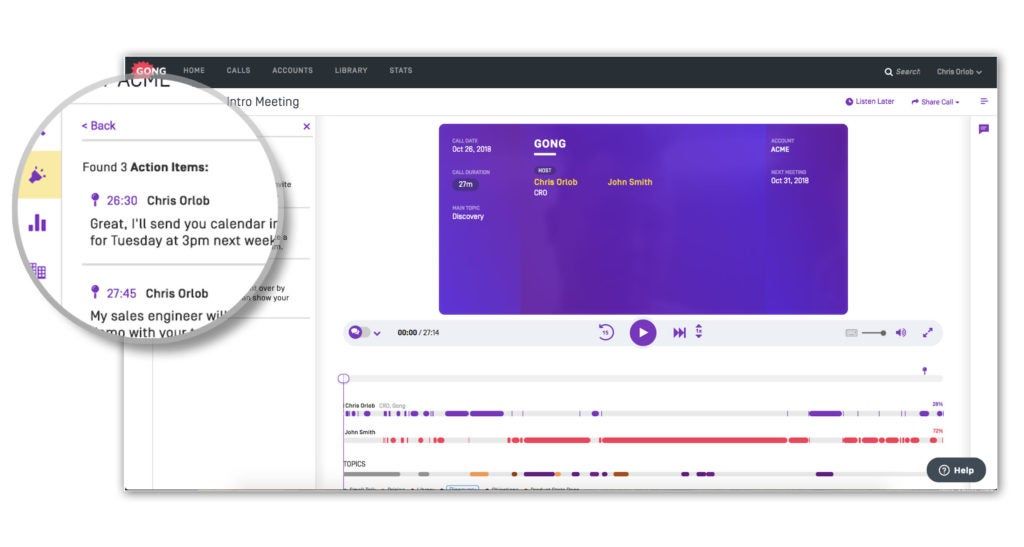The width and height of the screenshot is (1024, 547).
Task: Expand the chevron beside comments toggle
Action: (377, 334)
